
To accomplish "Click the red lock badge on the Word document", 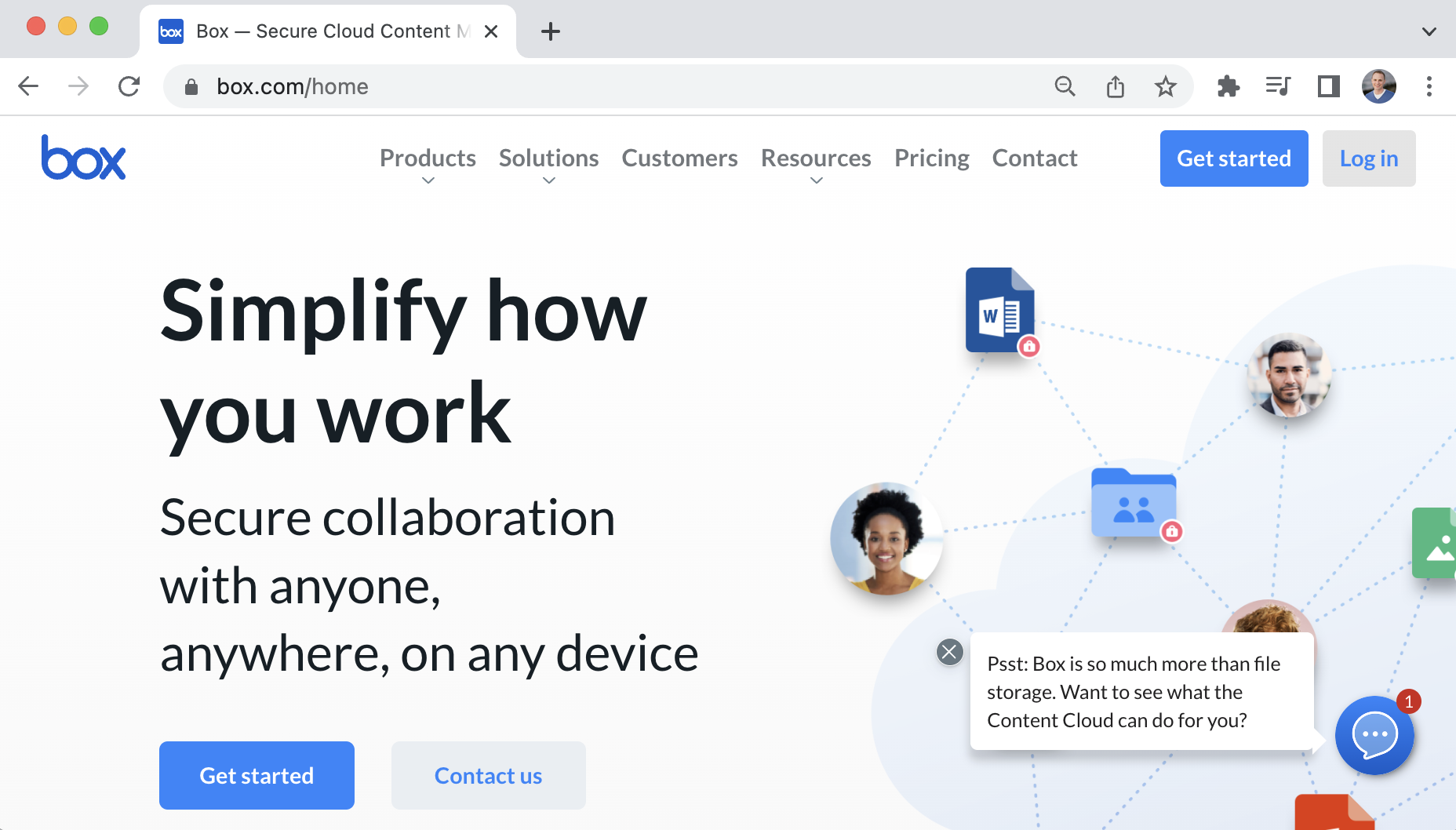I will pyautogui.click(x=1029, y=346).
